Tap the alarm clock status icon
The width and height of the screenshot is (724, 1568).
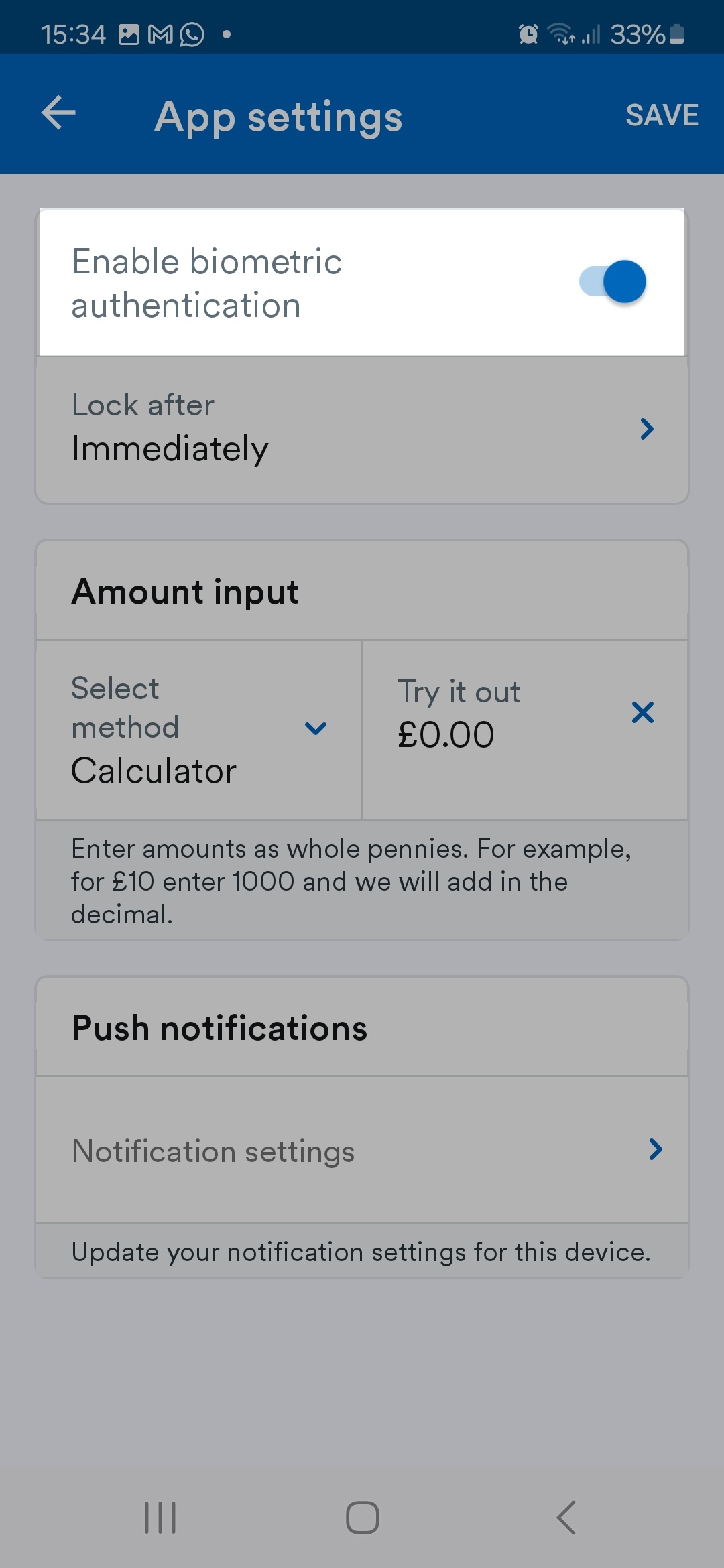[x=528, y=34]
